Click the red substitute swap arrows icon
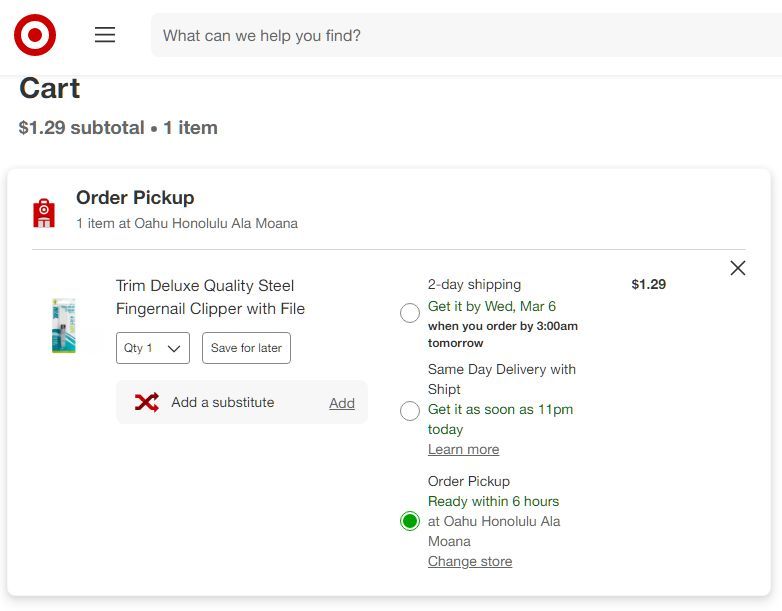This screenshot has width=782, height=611. (x=147, y=402)
